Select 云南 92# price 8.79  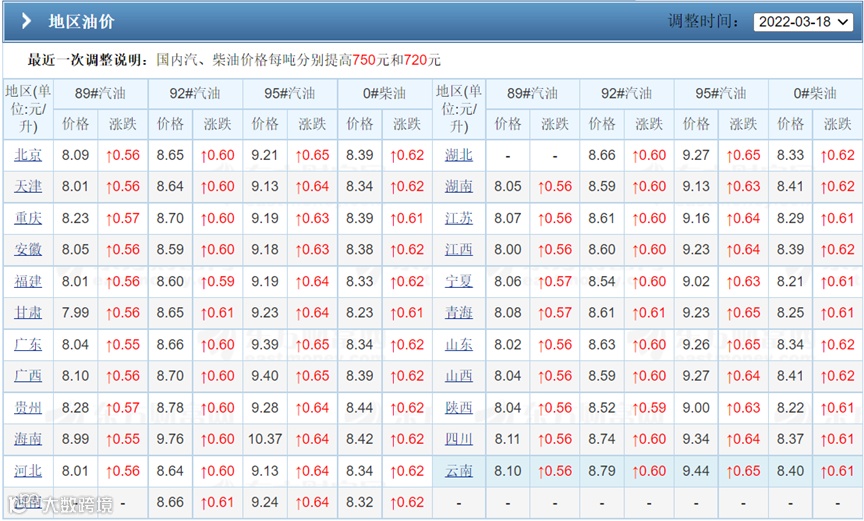click(x=602, y=471)
